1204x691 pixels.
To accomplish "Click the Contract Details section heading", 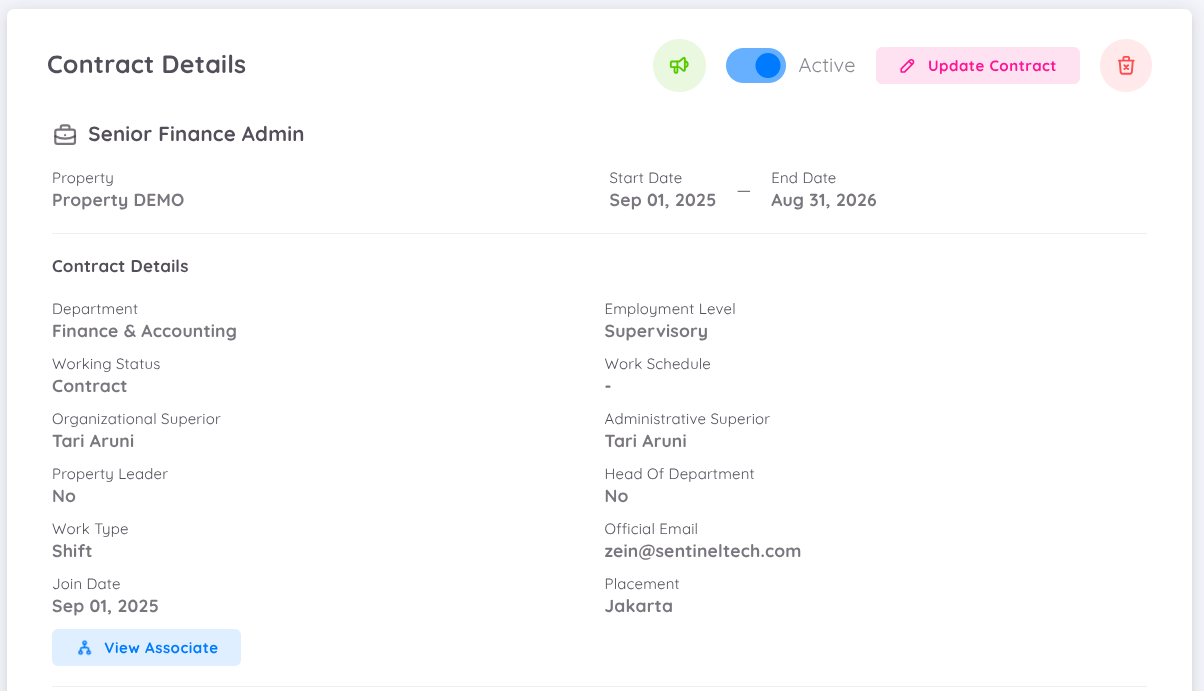I will [x=120, y=266].
